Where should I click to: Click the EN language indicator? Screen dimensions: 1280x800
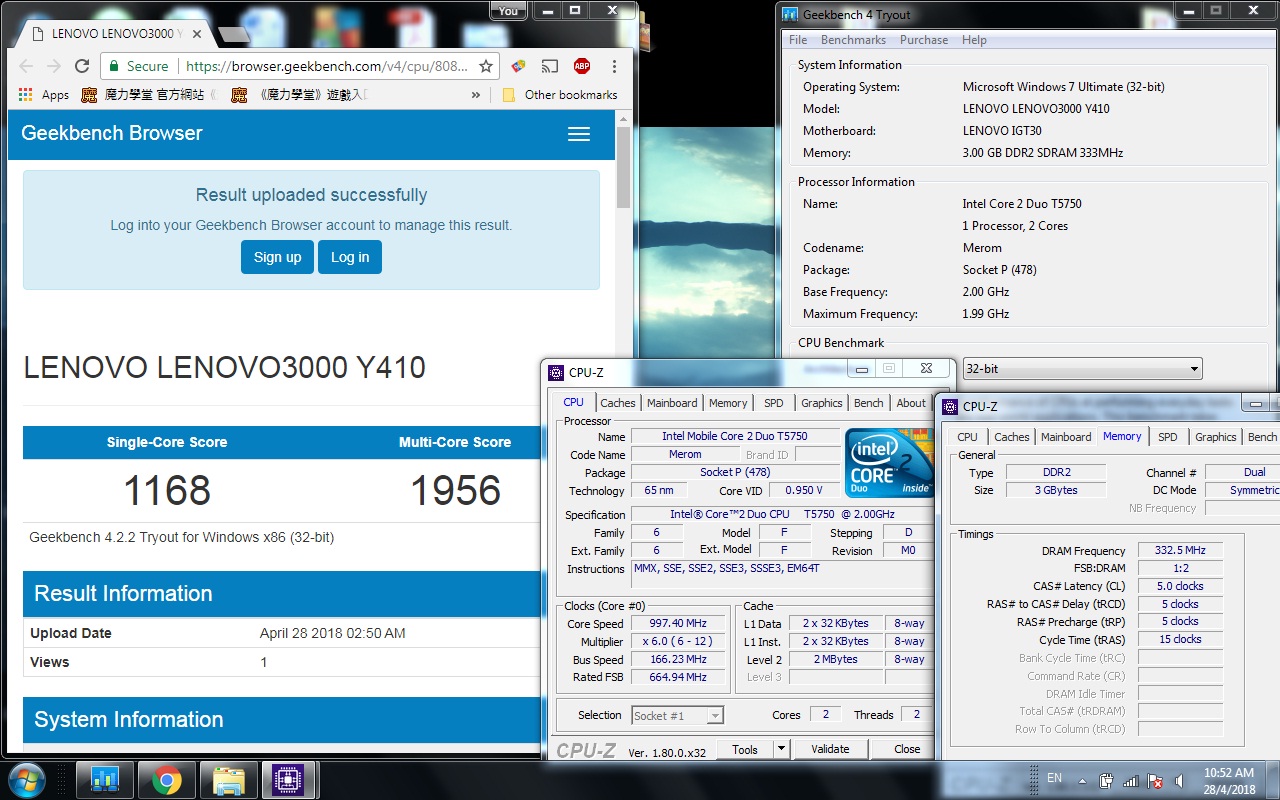coord(1054,777)
